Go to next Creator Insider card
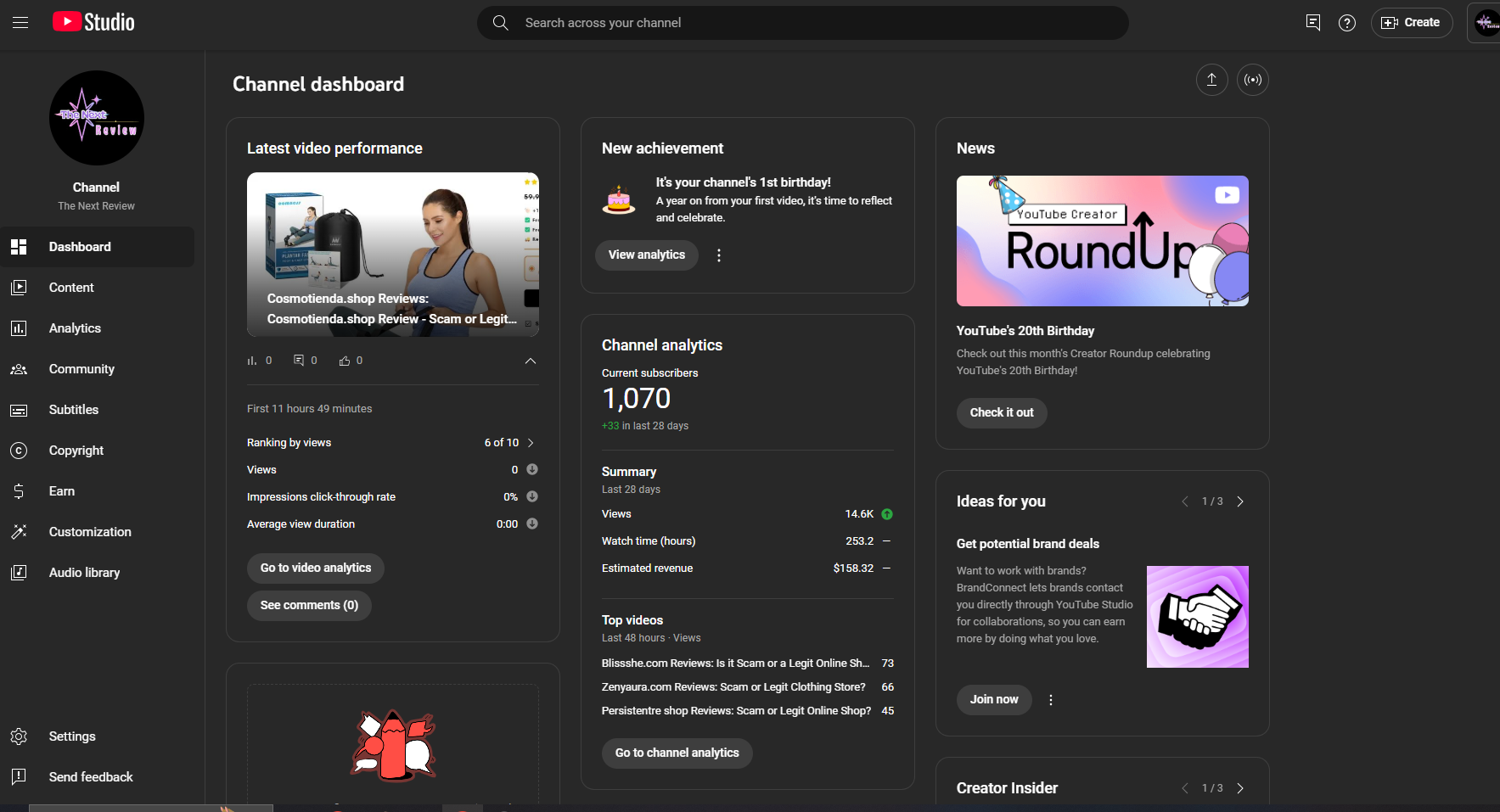 coord(1240,788)
